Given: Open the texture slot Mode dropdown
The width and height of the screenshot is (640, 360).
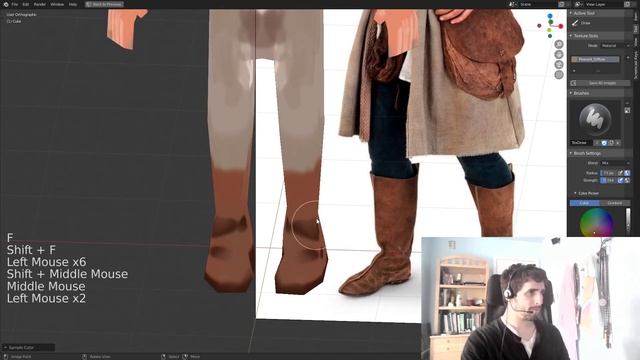Looking at the screenshot, I should 615,46.
